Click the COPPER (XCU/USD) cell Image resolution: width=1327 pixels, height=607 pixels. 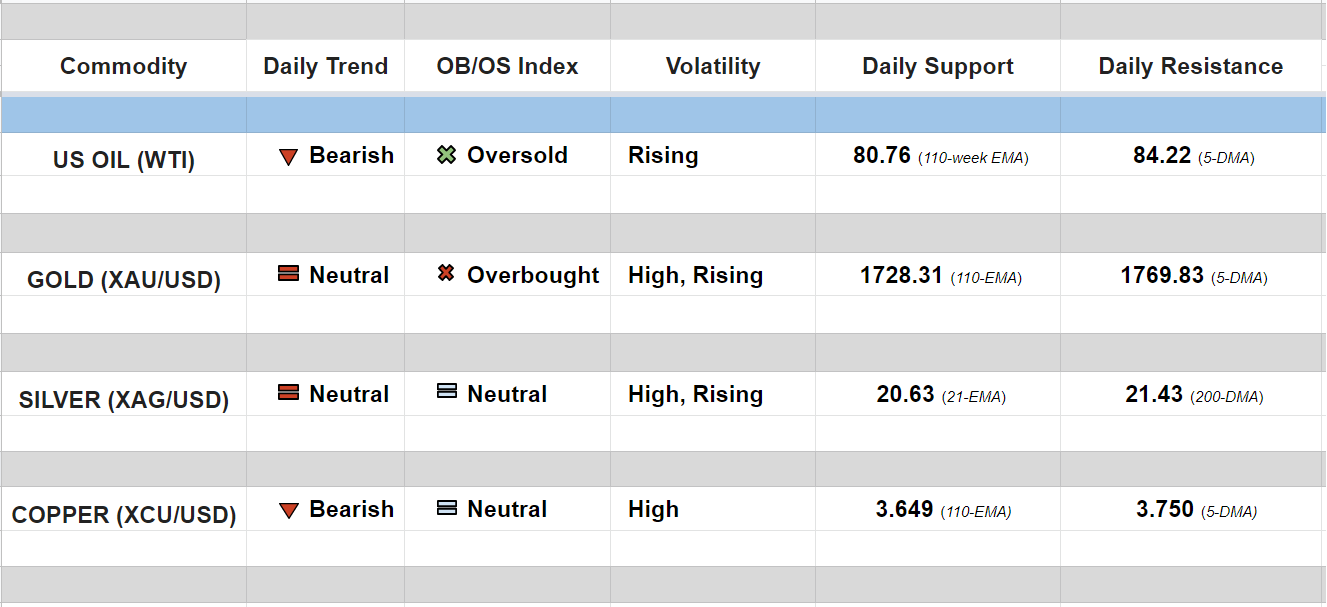pos(123,515)
